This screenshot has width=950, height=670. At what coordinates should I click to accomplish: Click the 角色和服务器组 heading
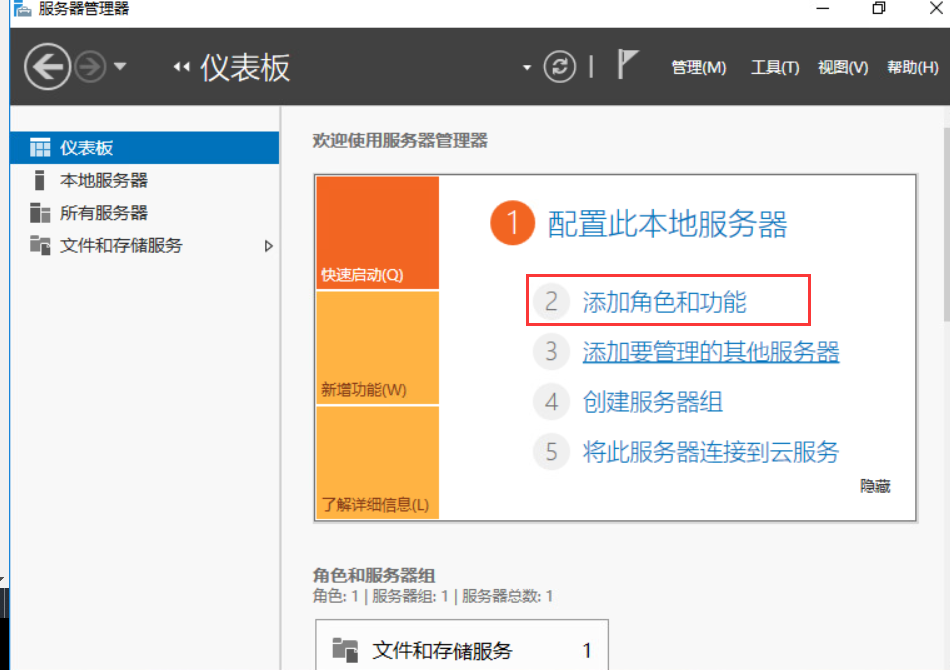point(374,575)
